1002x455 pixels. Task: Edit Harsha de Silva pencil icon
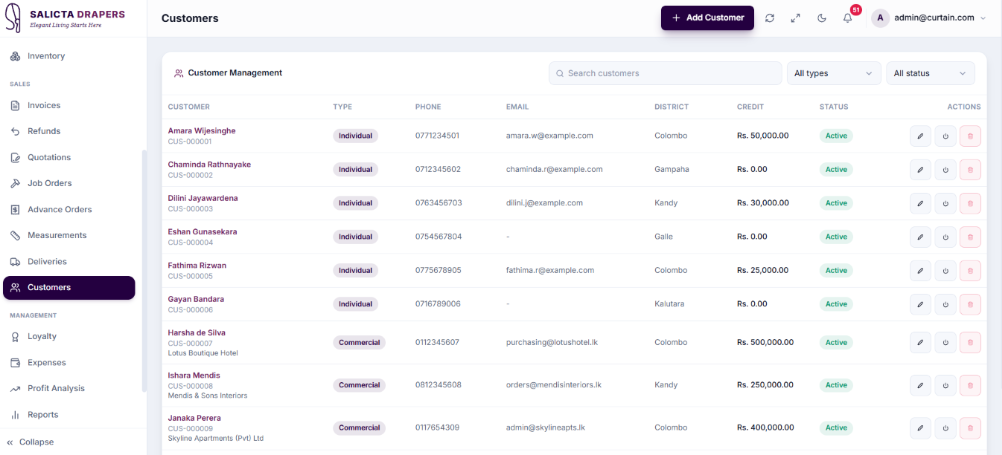point(920,343)
